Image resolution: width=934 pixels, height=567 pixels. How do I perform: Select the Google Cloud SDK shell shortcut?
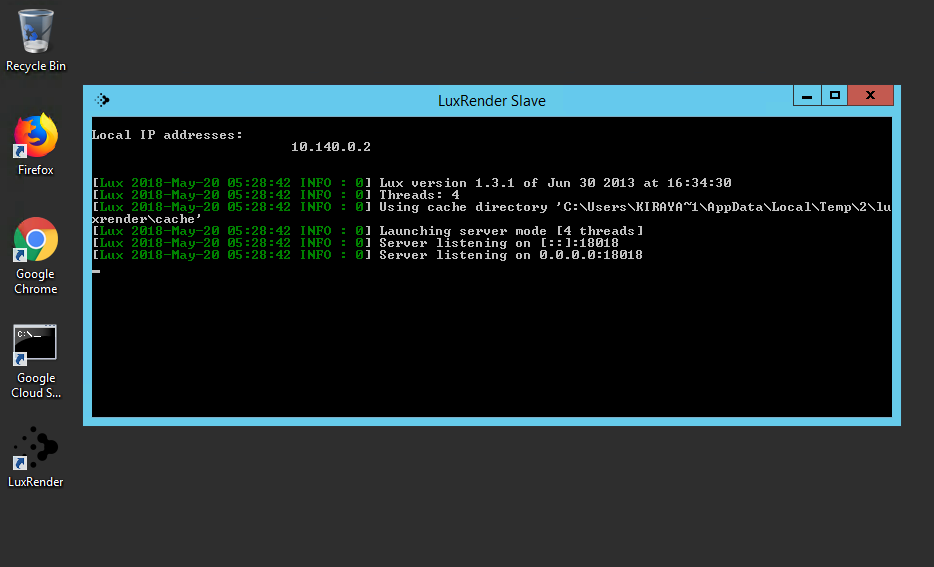[x=36, y=361]
